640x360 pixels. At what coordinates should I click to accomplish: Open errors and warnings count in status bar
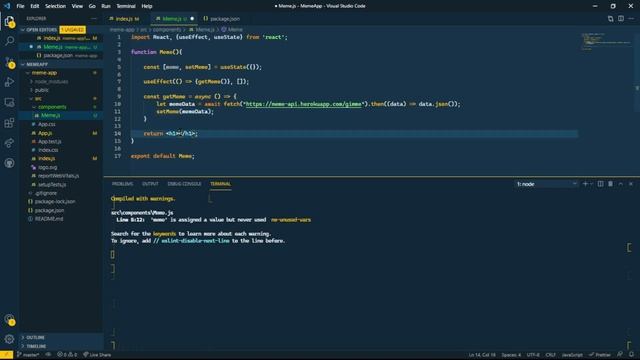pyautogui.click(x=67, y=355)
